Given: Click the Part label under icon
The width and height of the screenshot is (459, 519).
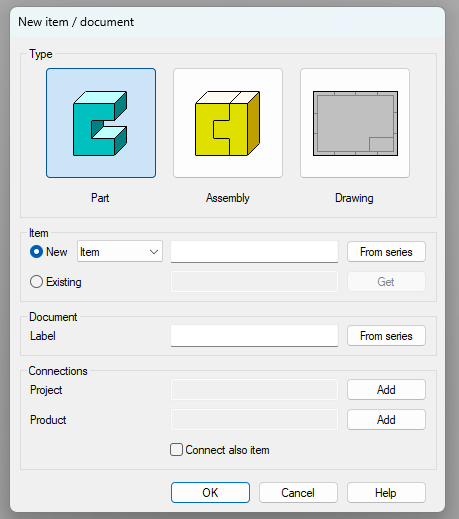Looking at the screenshot, I should 100,198.
